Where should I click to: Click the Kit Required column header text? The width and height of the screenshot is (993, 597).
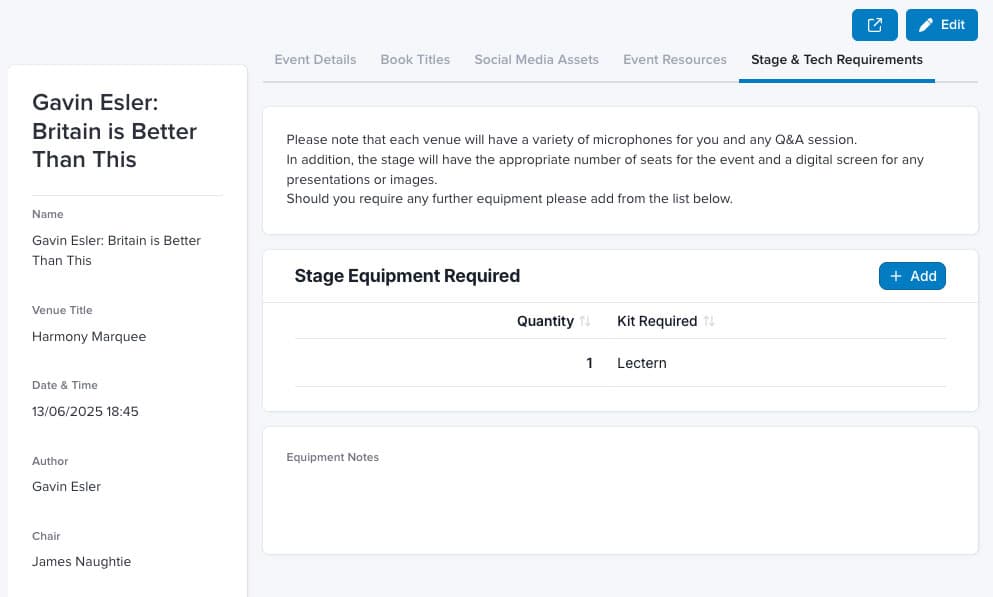click(x=657, y=321)
